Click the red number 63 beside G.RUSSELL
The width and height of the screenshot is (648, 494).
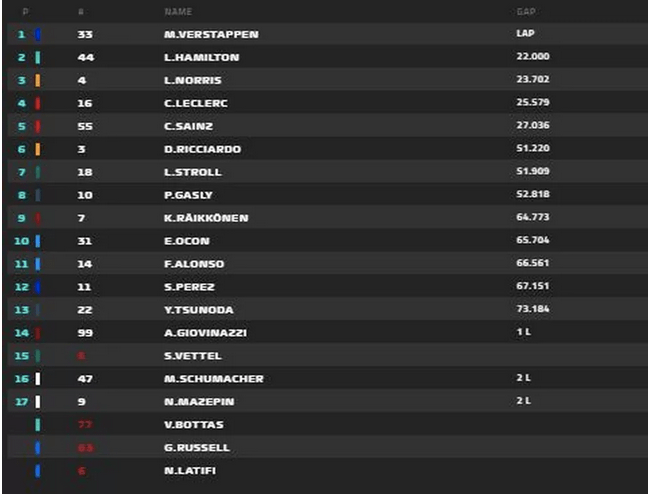(84, 448)
